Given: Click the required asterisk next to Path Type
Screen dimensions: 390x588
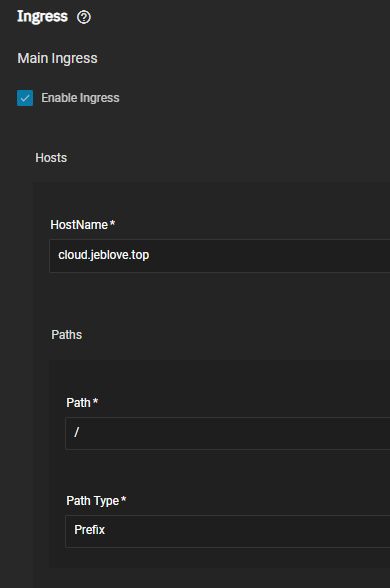Looking at the screenshot, I should click(123, 500).
